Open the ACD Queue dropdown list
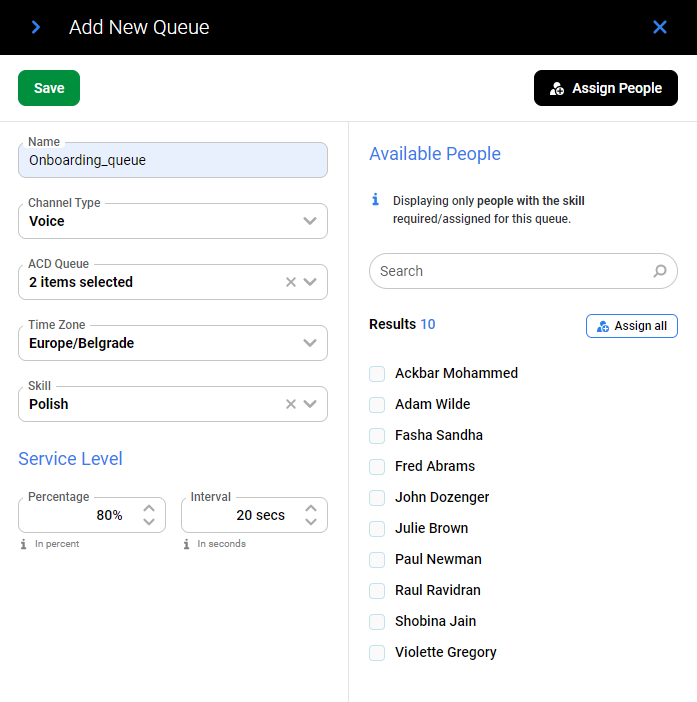 pos(311,282)
